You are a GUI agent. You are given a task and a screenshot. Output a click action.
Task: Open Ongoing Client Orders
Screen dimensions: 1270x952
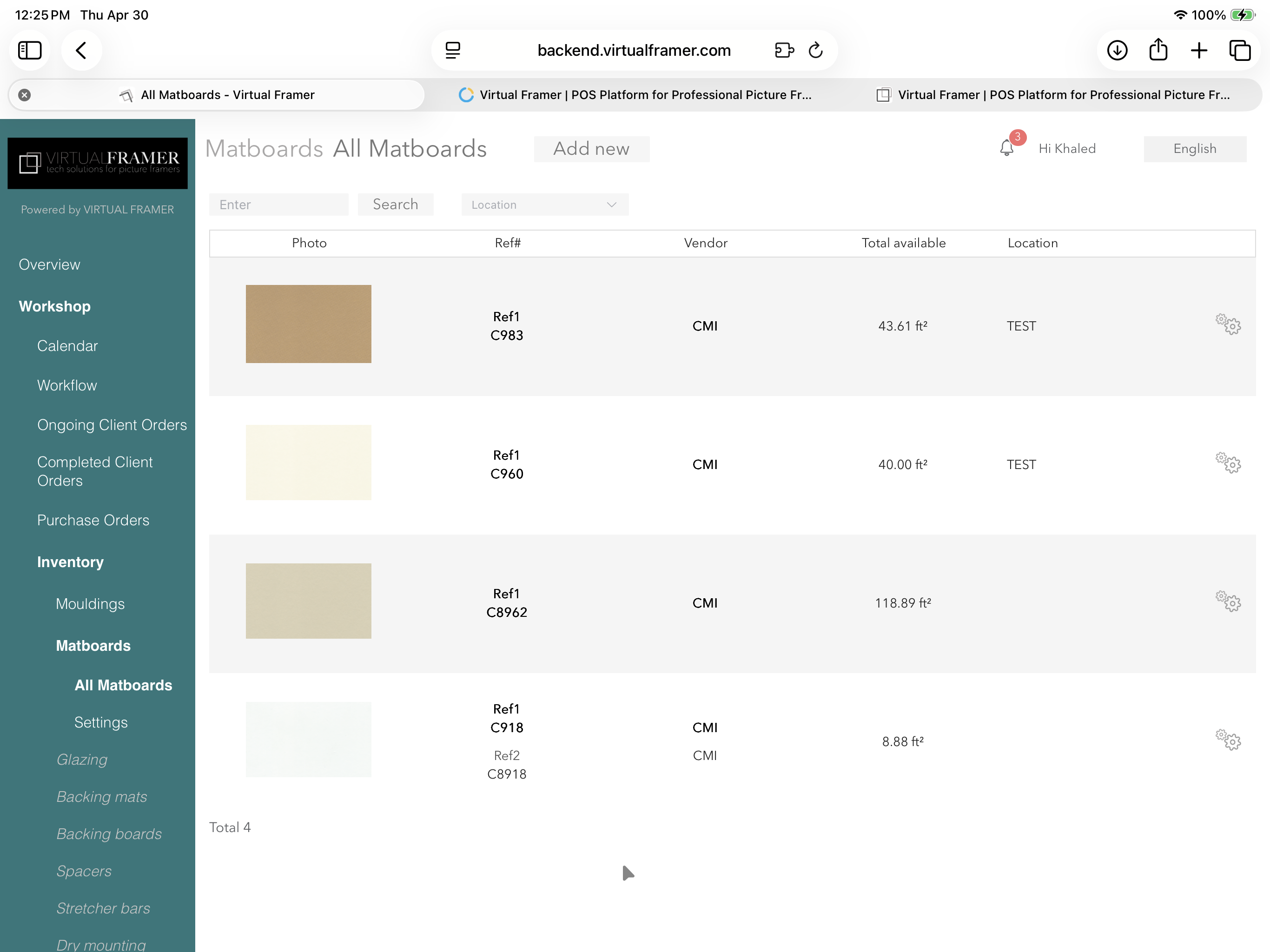[x=112, y=425]
